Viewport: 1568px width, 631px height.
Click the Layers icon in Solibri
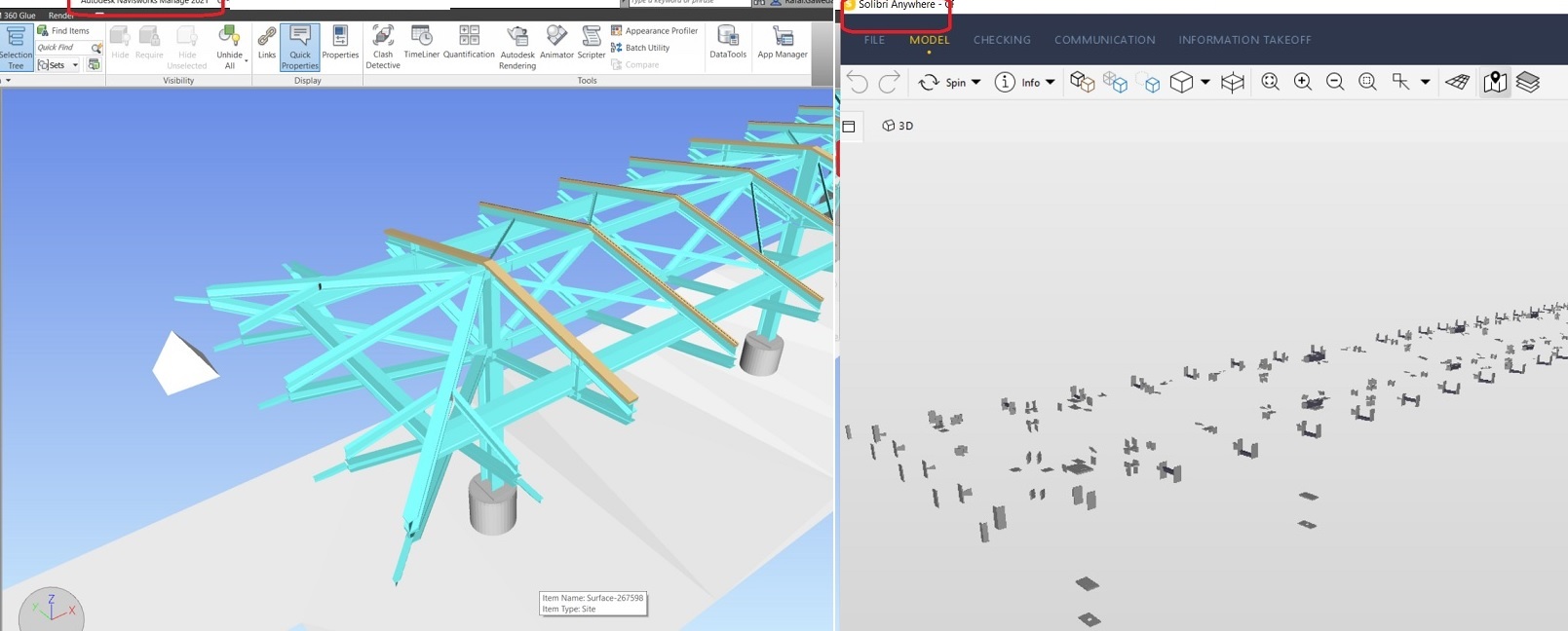(1528, 83)
